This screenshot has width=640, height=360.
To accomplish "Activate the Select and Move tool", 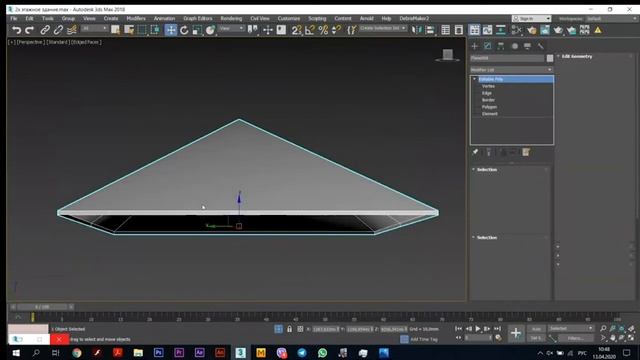I will (171, 30).
